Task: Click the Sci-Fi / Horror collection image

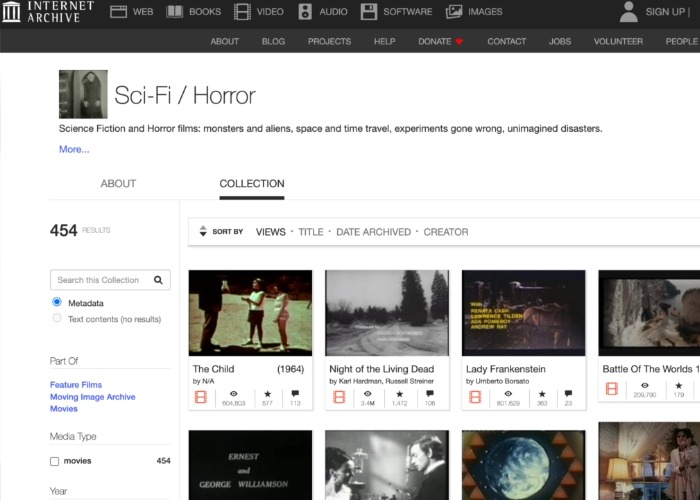Action: point(83,94)
